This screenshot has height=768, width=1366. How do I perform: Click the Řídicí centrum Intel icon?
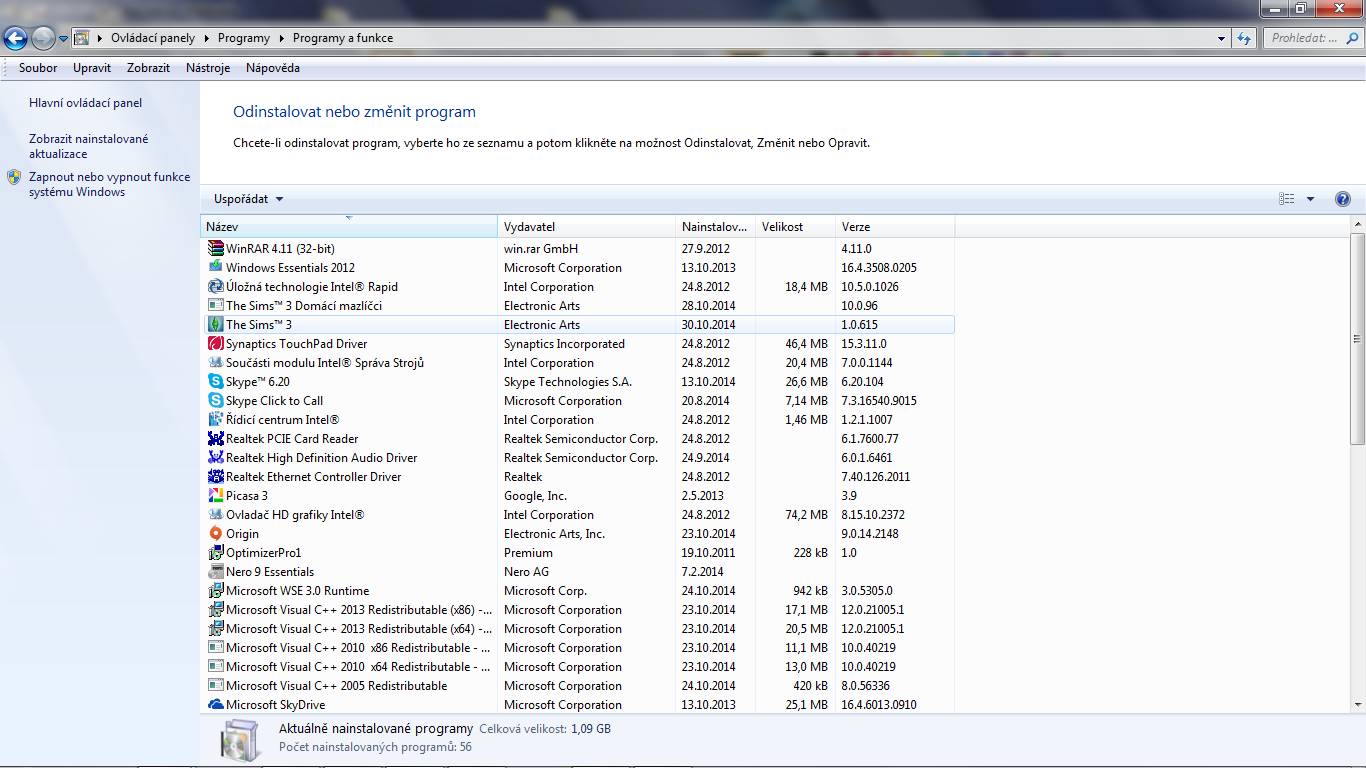pyautogui.click(x=215, y=419)
